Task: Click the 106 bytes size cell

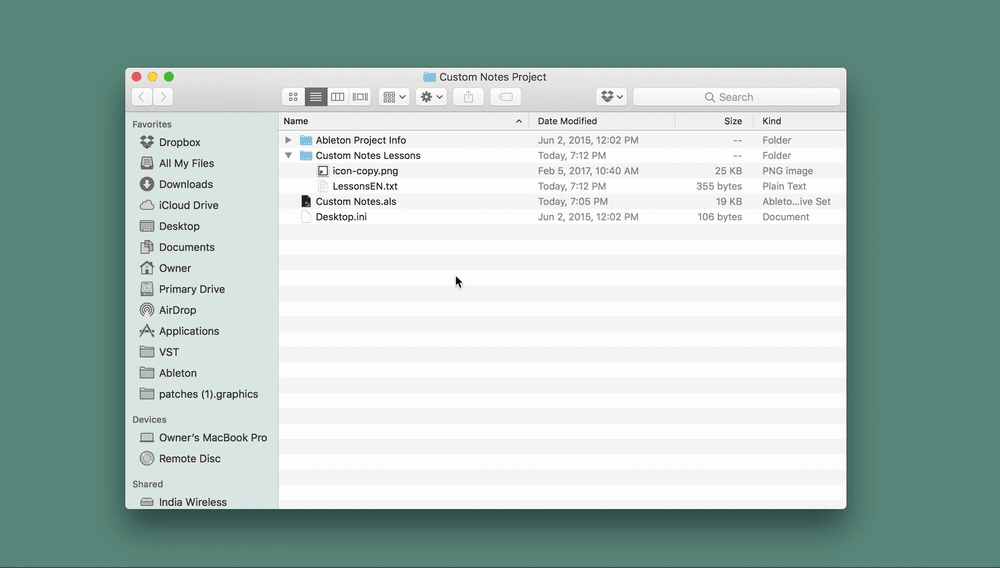Action: pos(719,217)
